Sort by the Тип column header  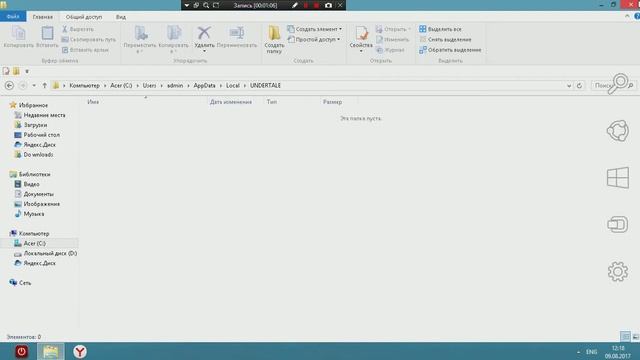[272, 102]
